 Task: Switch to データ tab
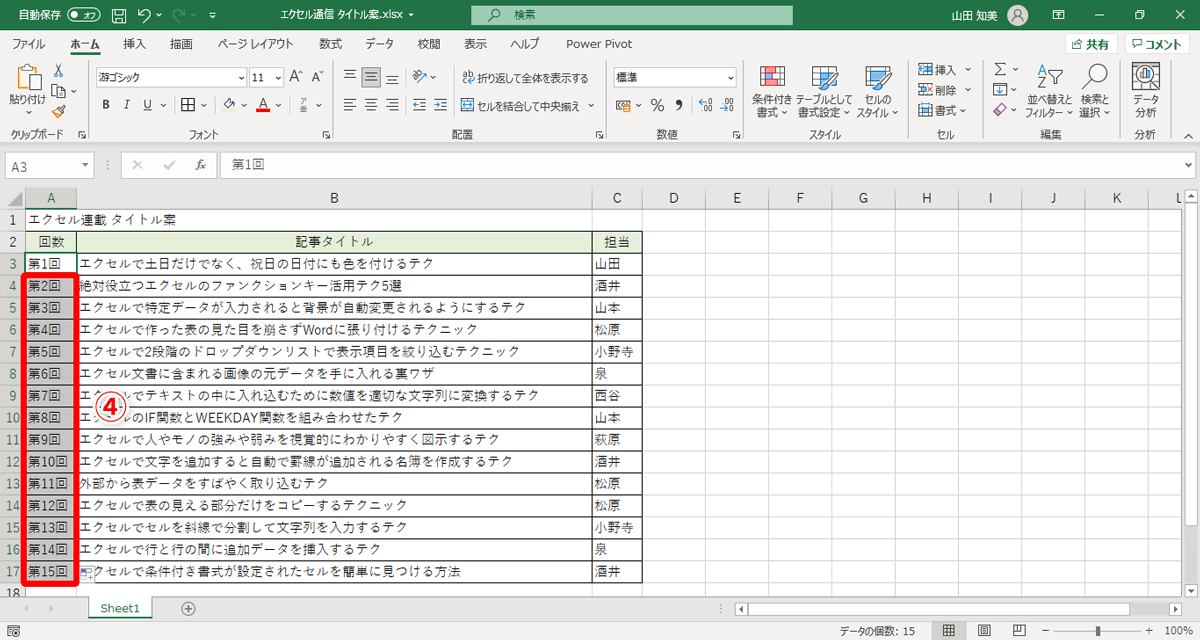pos(379,44)
